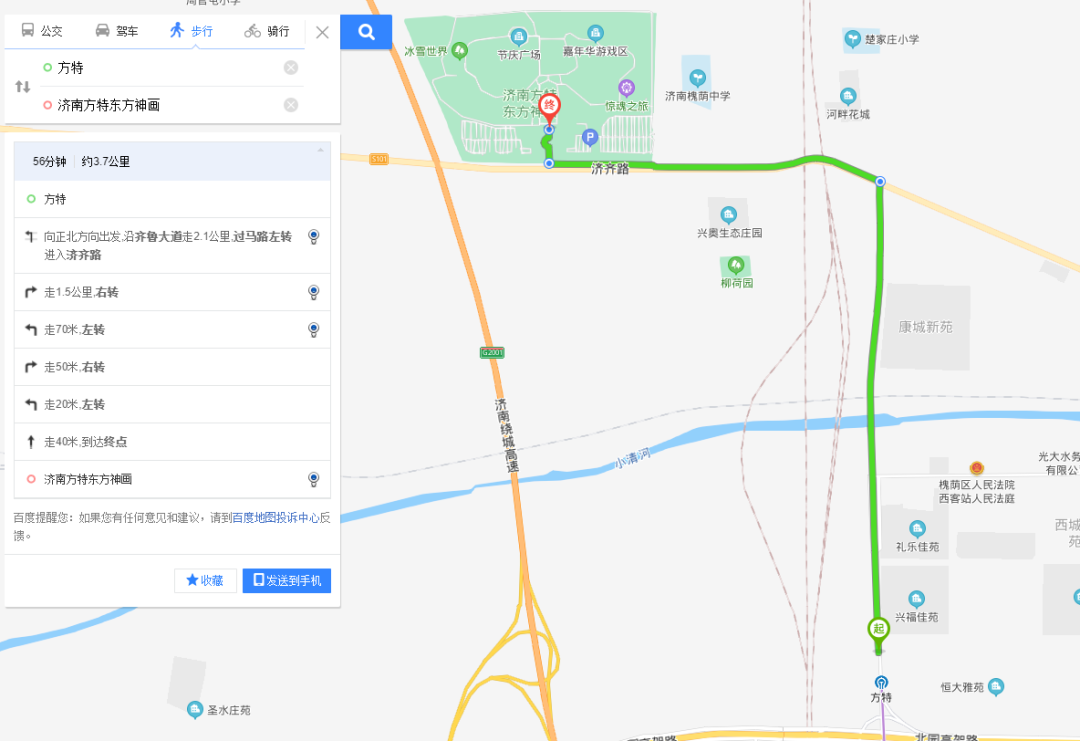
Task: Click 发送到手机 button
Action: (x=287, y=581)
